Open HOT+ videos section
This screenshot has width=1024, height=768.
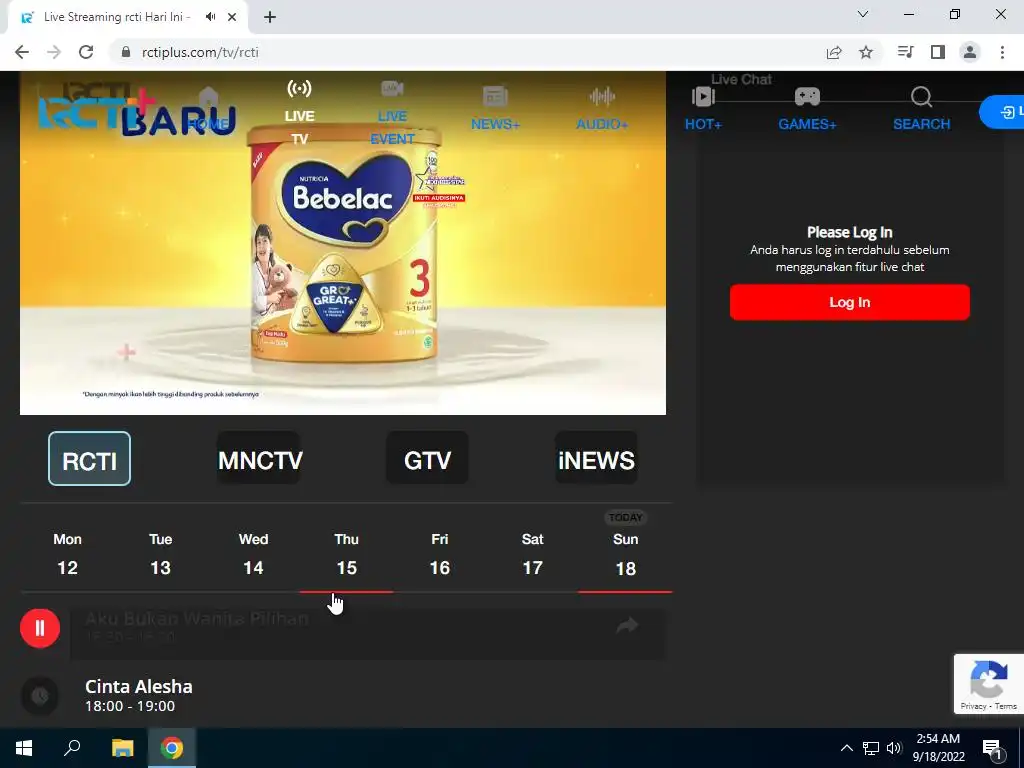click(x=703, y=108)
